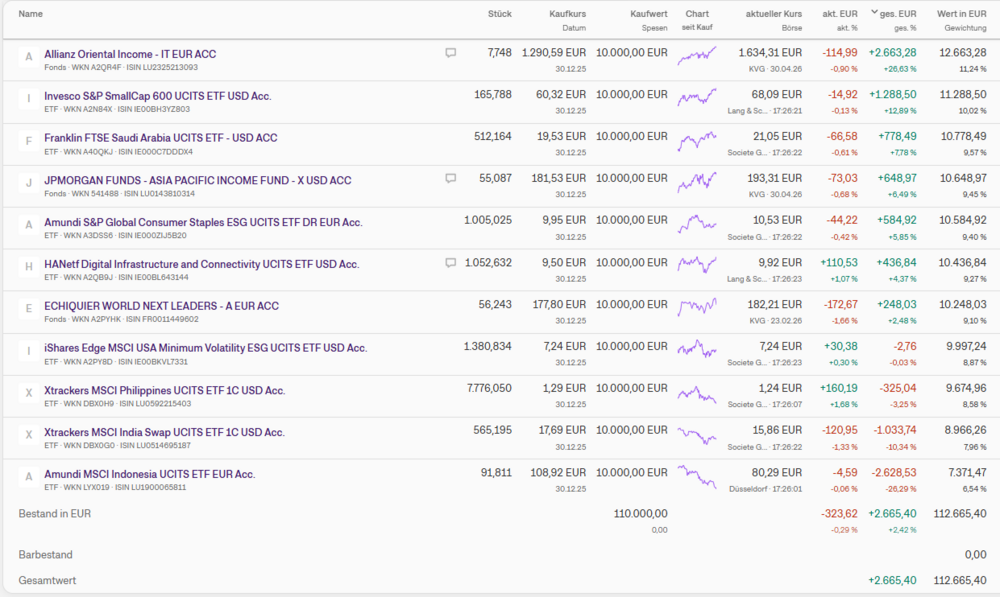Select the 7.371,47 Wert value
Viewport: 1000px width, 597px height.
tap(966, 472)
